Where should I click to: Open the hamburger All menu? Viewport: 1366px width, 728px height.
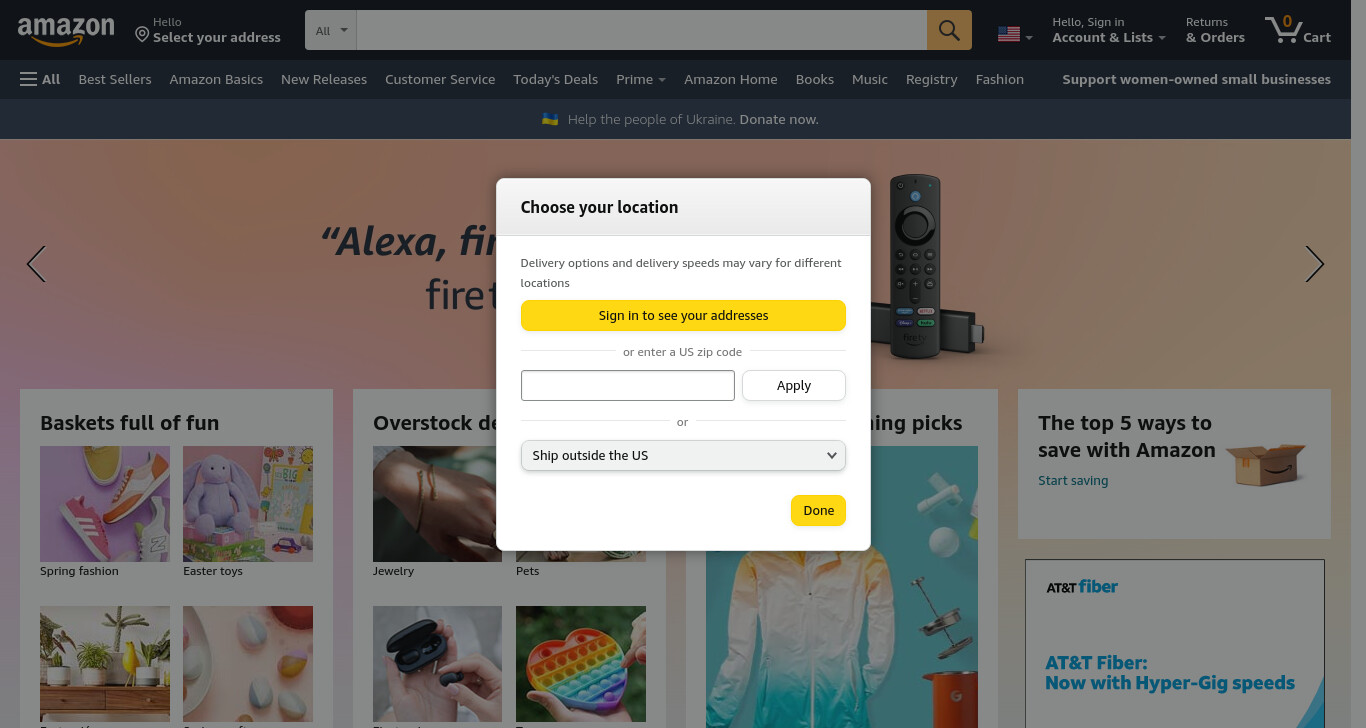click(40, 79)
